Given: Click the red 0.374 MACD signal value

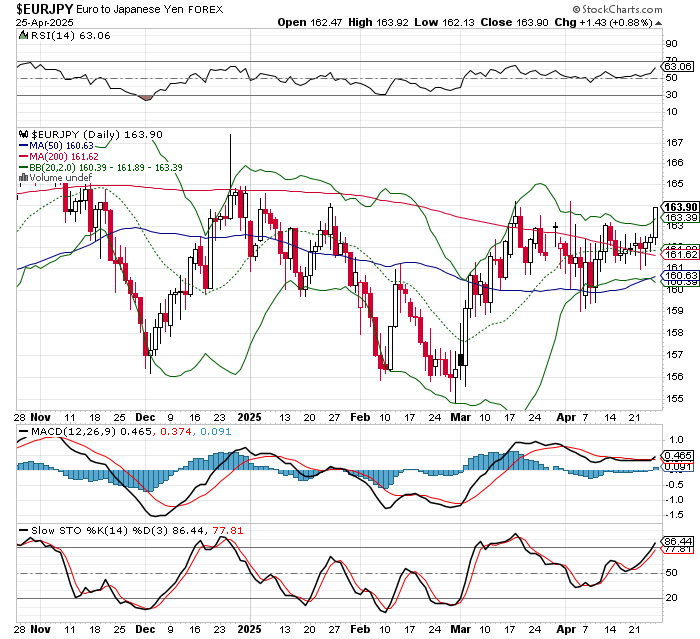Looking at the screenshot, I should (176, 432).
